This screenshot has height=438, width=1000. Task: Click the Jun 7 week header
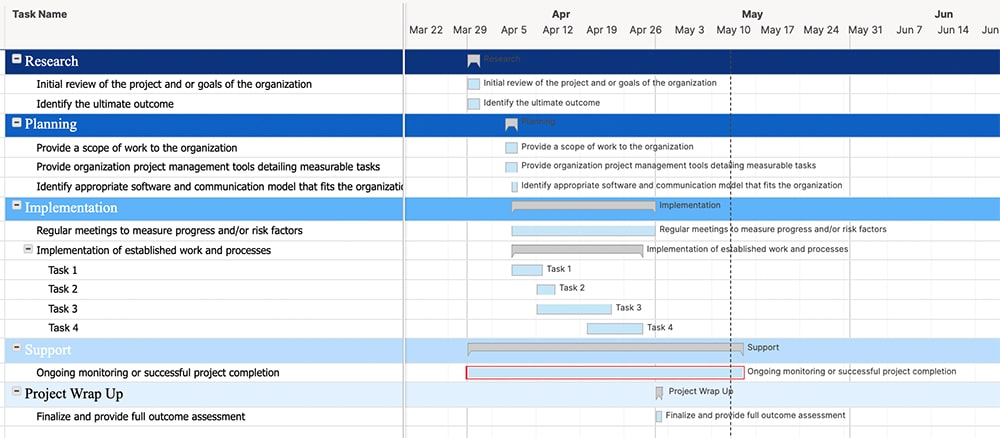[x=909, y=30]
